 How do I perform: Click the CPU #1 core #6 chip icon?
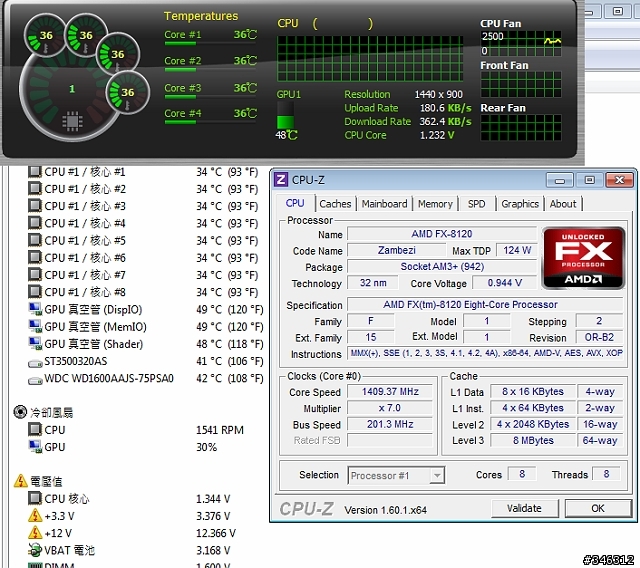(35, 257)
